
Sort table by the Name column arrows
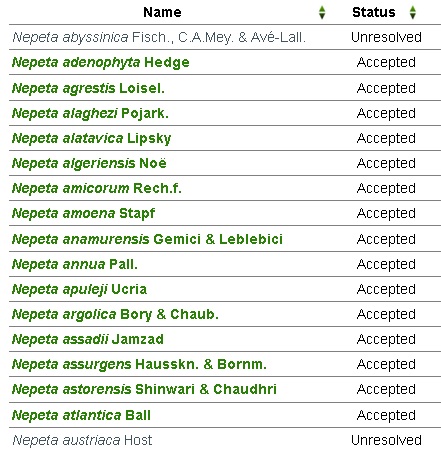click(322, 12)
